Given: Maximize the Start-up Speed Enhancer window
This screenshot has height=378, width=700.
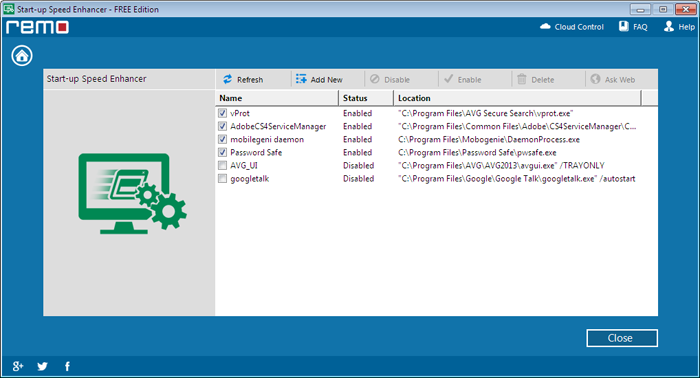Looking at the screenshot, I should point(663,9).
